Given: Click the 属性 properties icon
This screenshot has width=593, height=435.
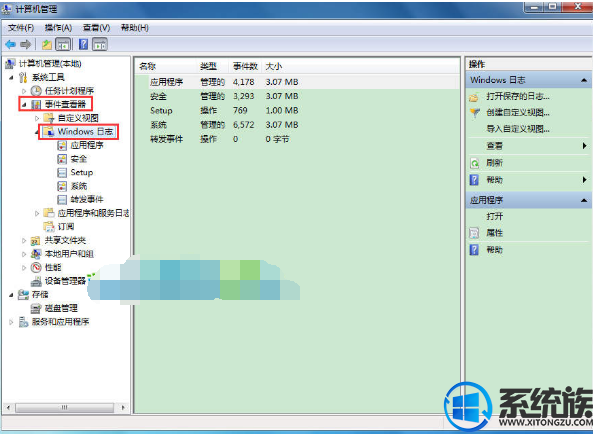Looking at the screenshot, I should coord(474,233).
